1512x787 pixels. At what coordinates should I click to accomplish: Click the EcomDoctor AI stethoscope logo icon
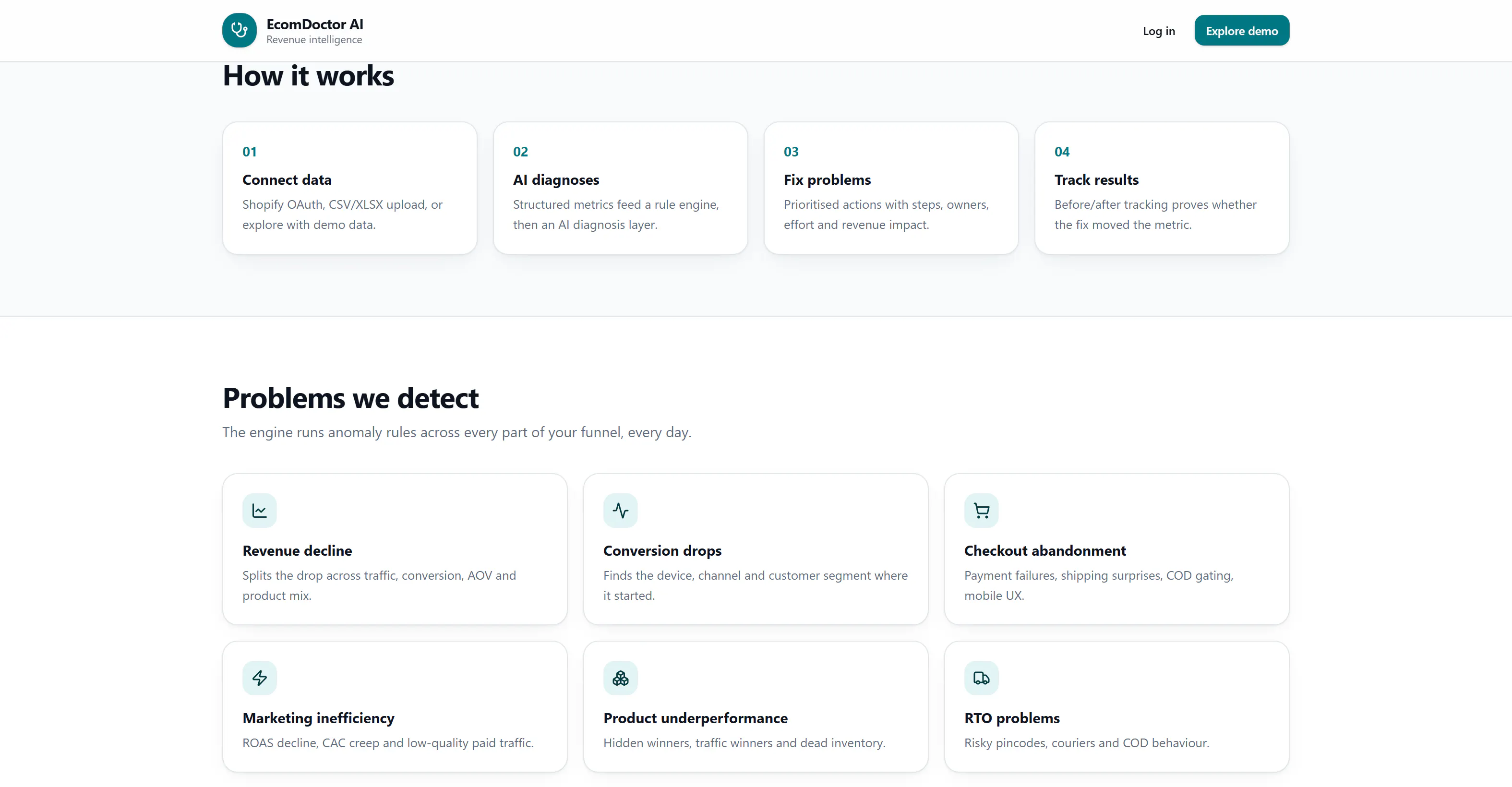click(x=240, y=31)
